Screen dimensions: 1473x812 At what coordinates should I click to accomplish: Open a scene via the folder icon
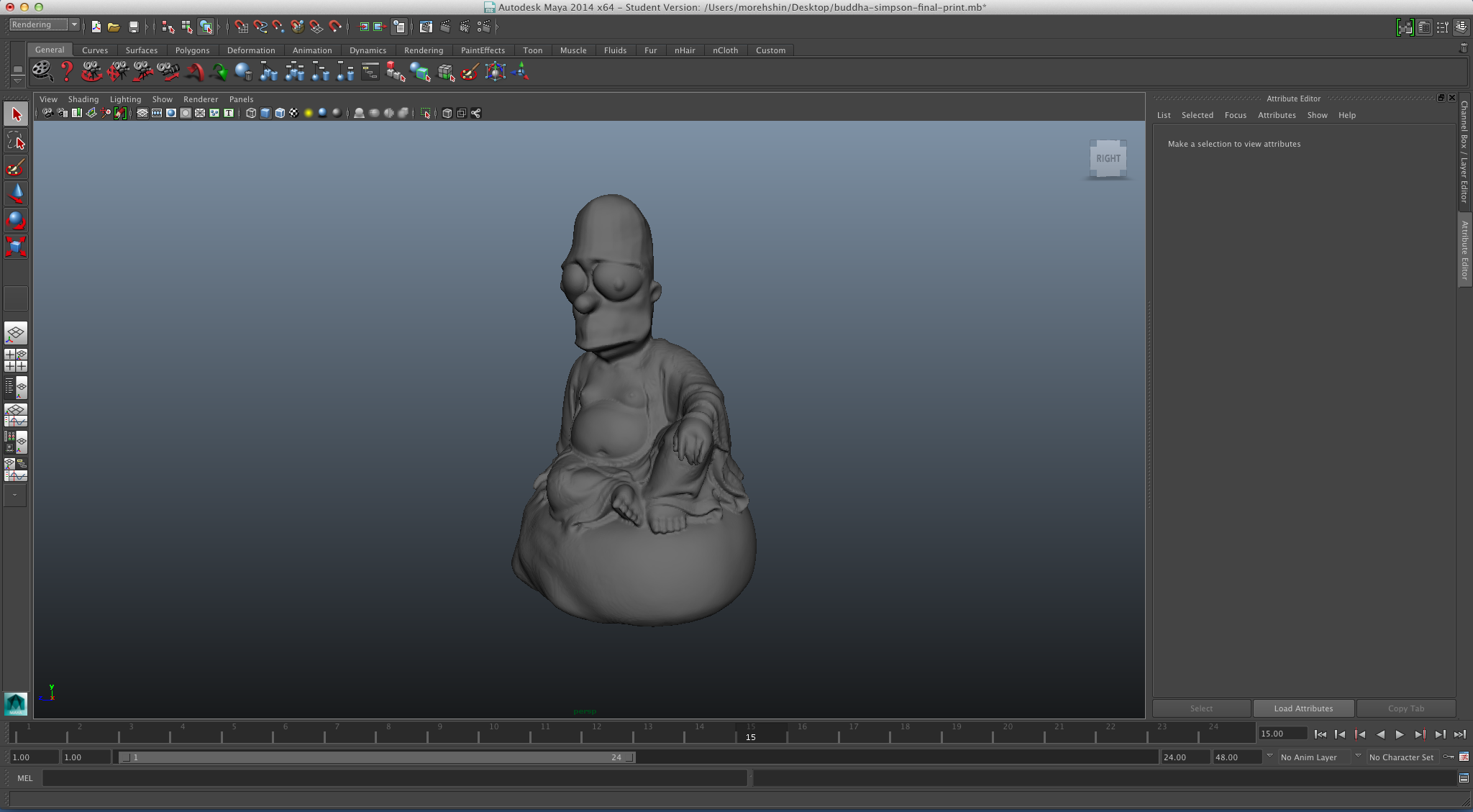click(x=114, y=27)
